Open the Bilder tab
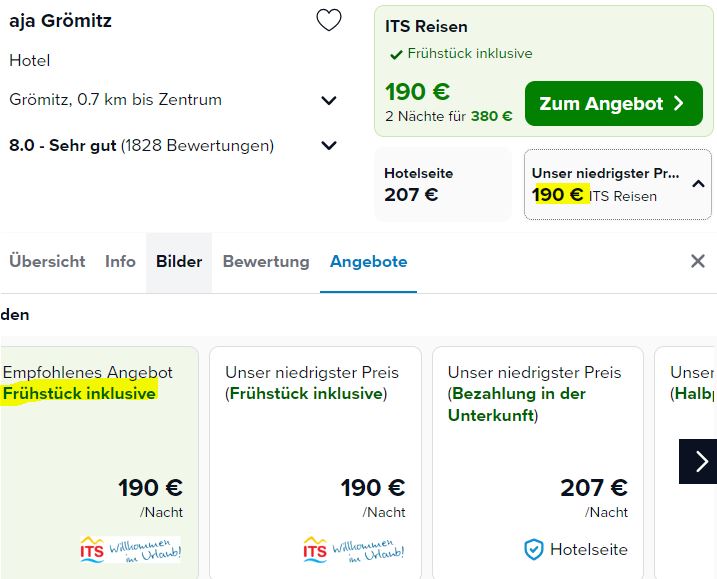717x579 pixels. [x=179, y=262]
